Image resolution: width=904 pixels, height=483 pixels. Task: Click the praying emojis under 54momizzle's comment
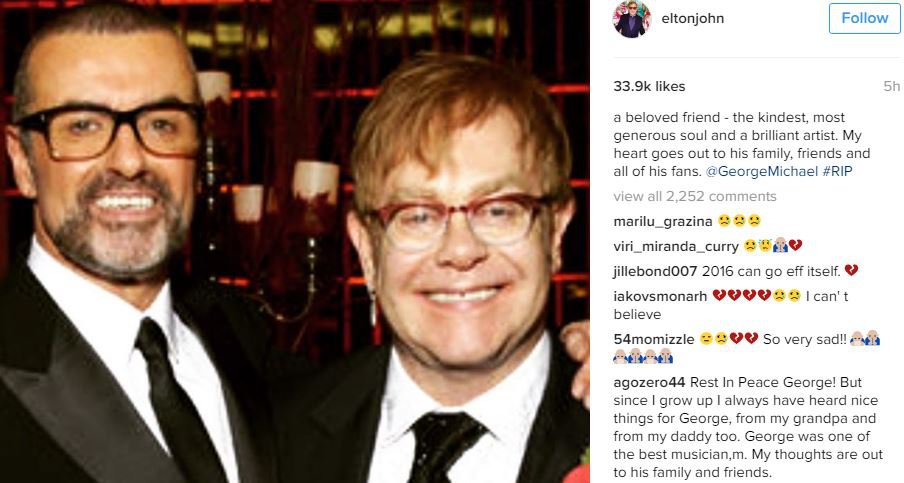tap(643, 357)
